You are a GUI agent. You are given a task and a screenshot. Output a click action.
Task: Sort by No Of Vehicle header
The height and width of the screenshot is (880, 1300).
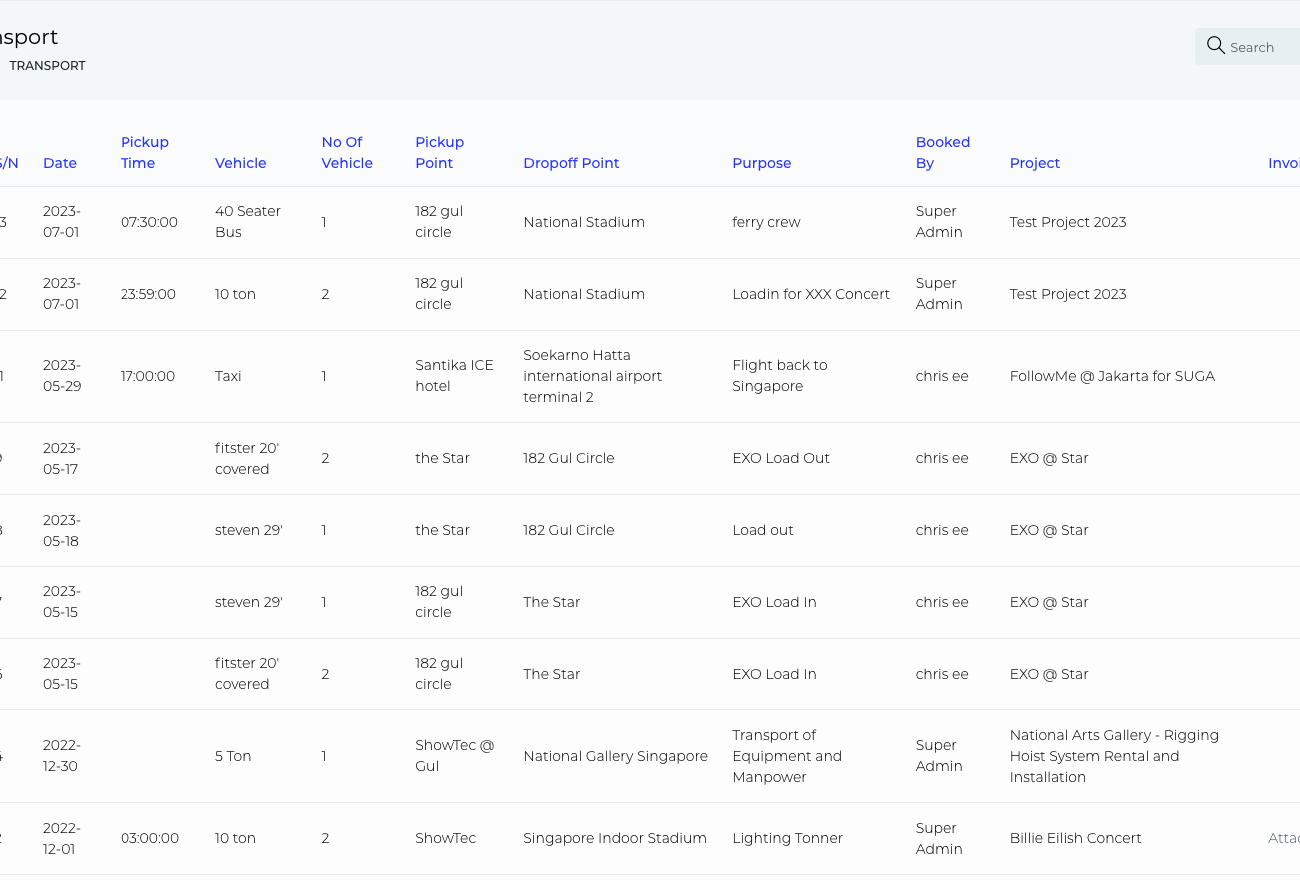click(x=347, y=153)
